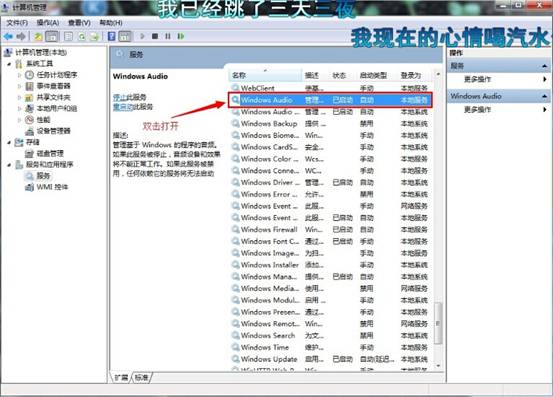Open 更多操作 under 服务 actions
This screenshot has width=553, height=397.
pyautogui.click(x=477, y=79)
